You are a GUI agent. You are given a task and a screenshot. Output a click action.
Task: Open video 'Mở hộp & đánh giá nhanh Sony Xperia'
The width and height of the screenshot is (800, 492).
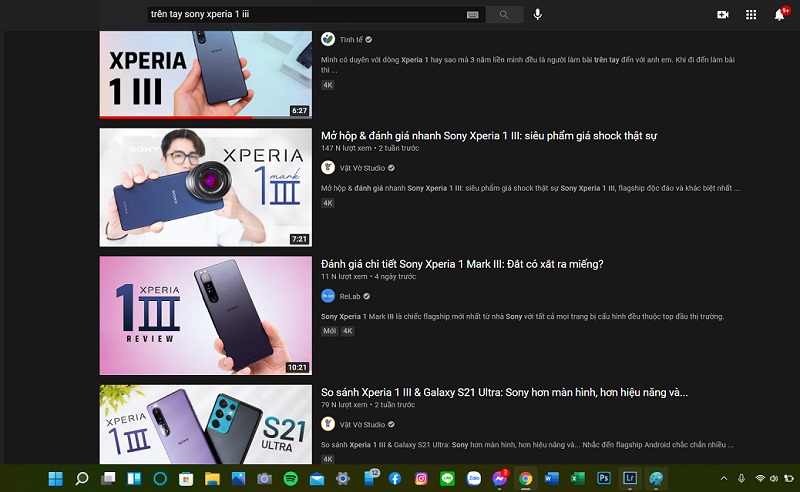pos(489,136)
